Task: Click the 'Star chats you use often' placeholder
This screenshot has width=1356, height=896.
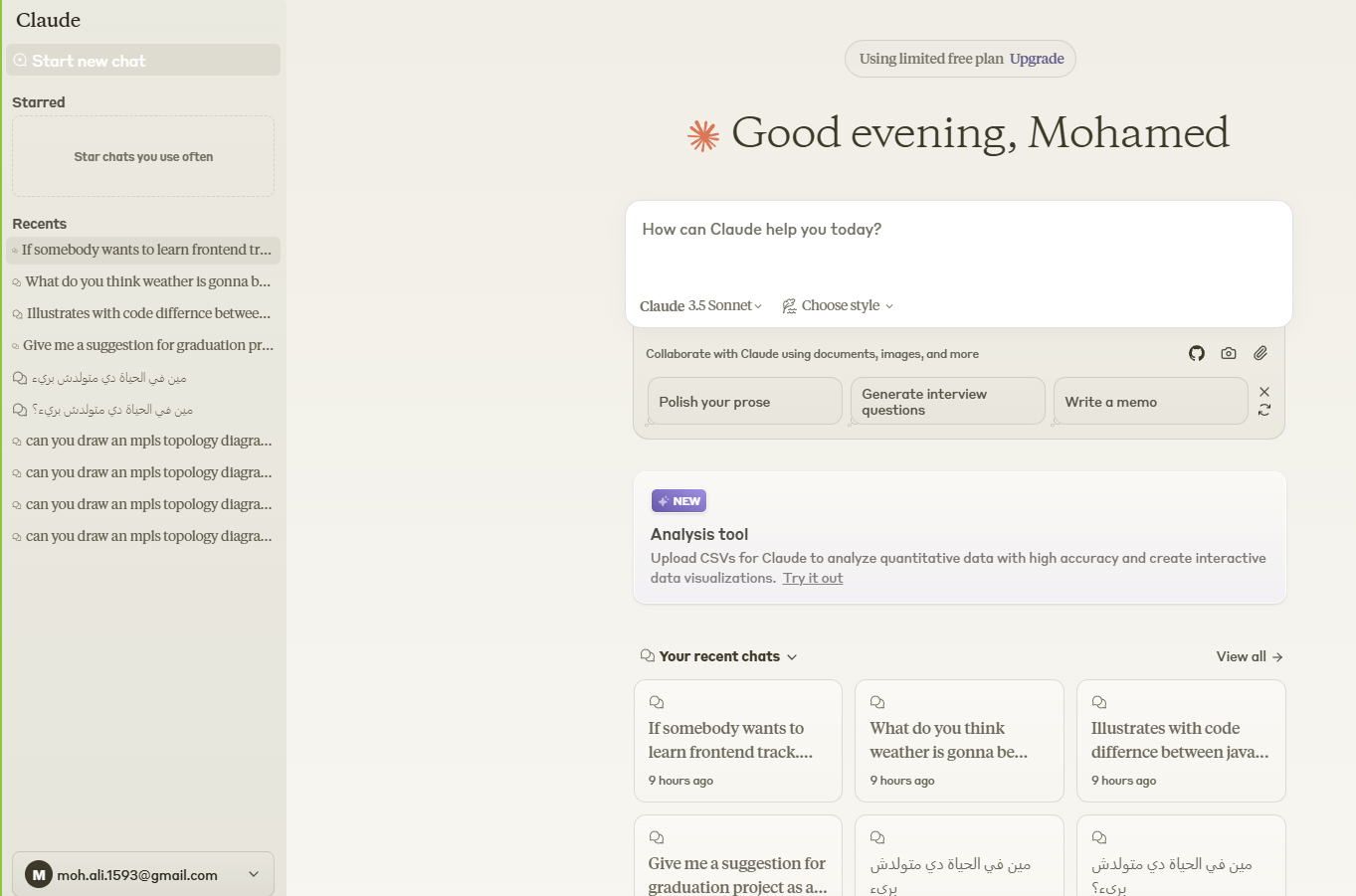Action: (143, 156)
